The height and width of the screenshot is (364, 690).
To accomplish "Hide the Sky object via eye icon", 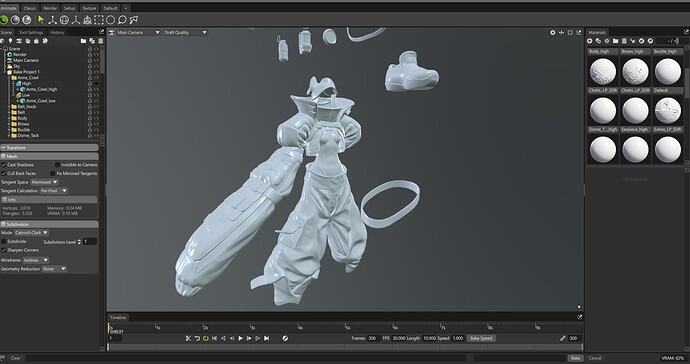I will (x=96, y=66).
